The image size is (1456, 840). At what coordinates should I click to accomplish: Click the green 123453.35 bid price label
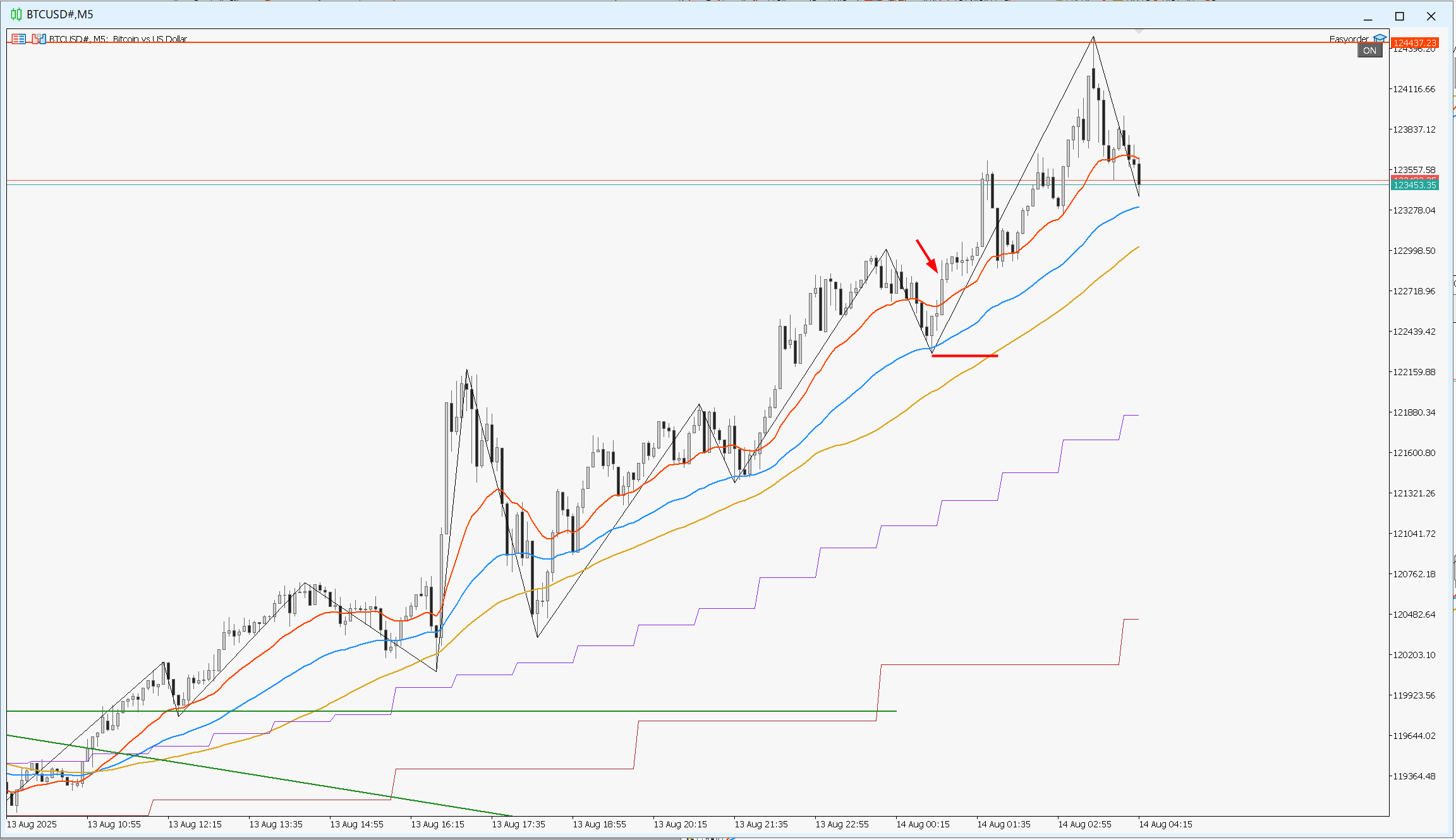[1414, 185]
